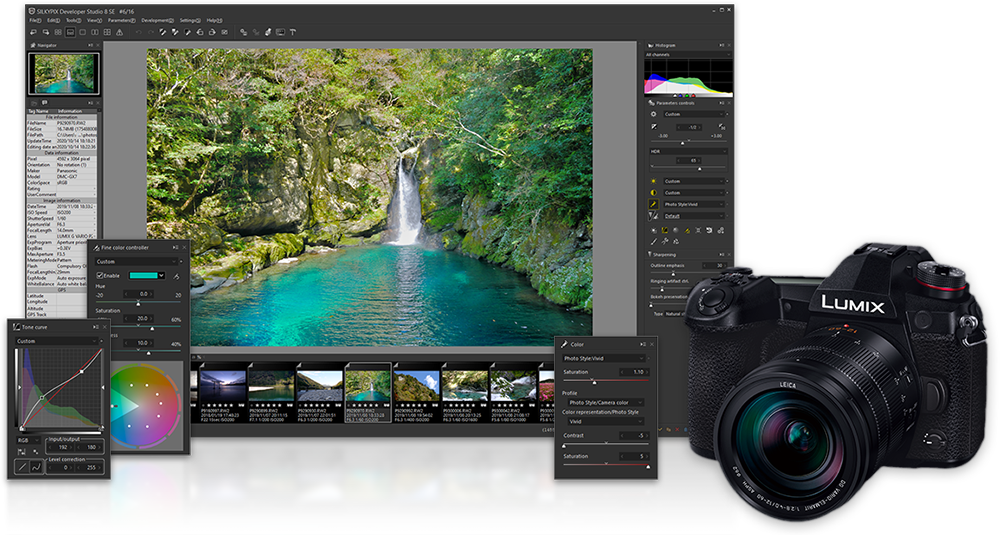Click the text T tool icon
1000x535 pixels.
click(x=292, y=32)
